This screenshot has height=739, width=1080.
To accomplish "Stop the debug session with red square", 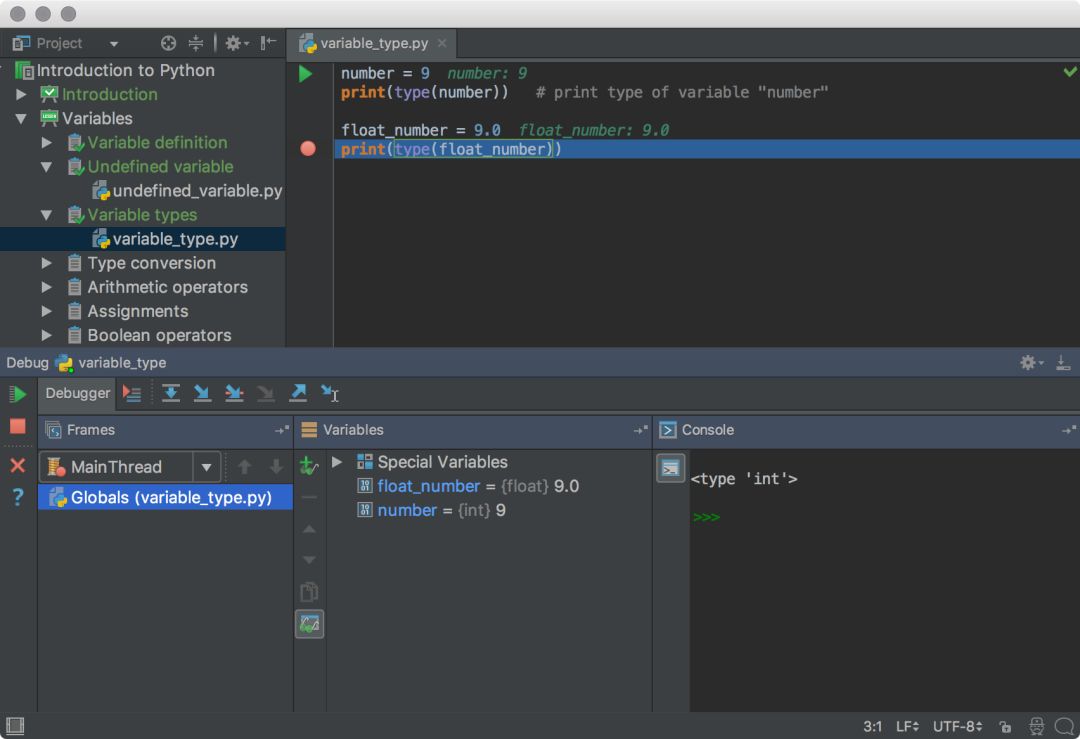I will click(18, 427).
